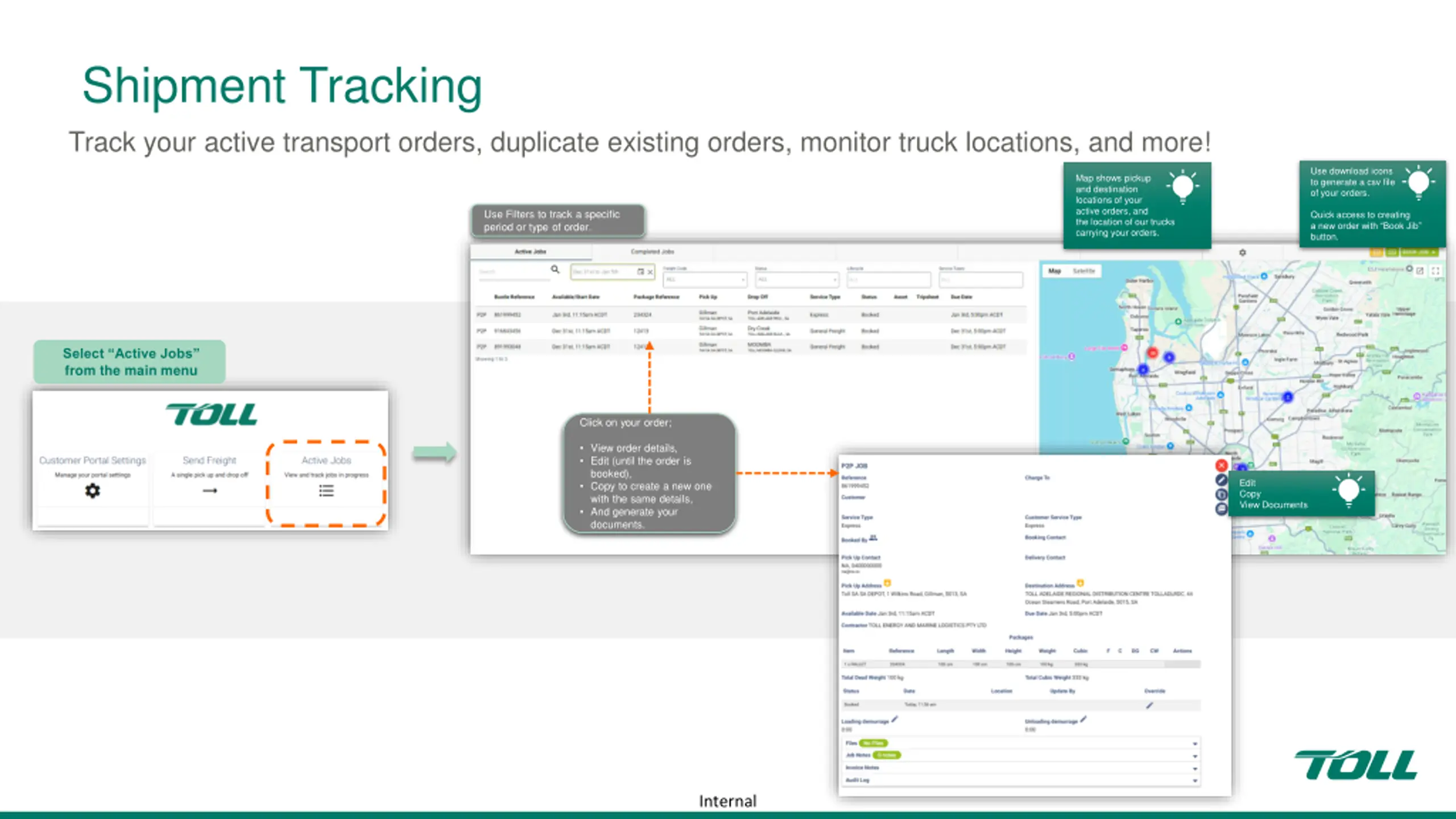Click Job Notes green count badge
The image size is (1456, 819).
coord(887,755)
